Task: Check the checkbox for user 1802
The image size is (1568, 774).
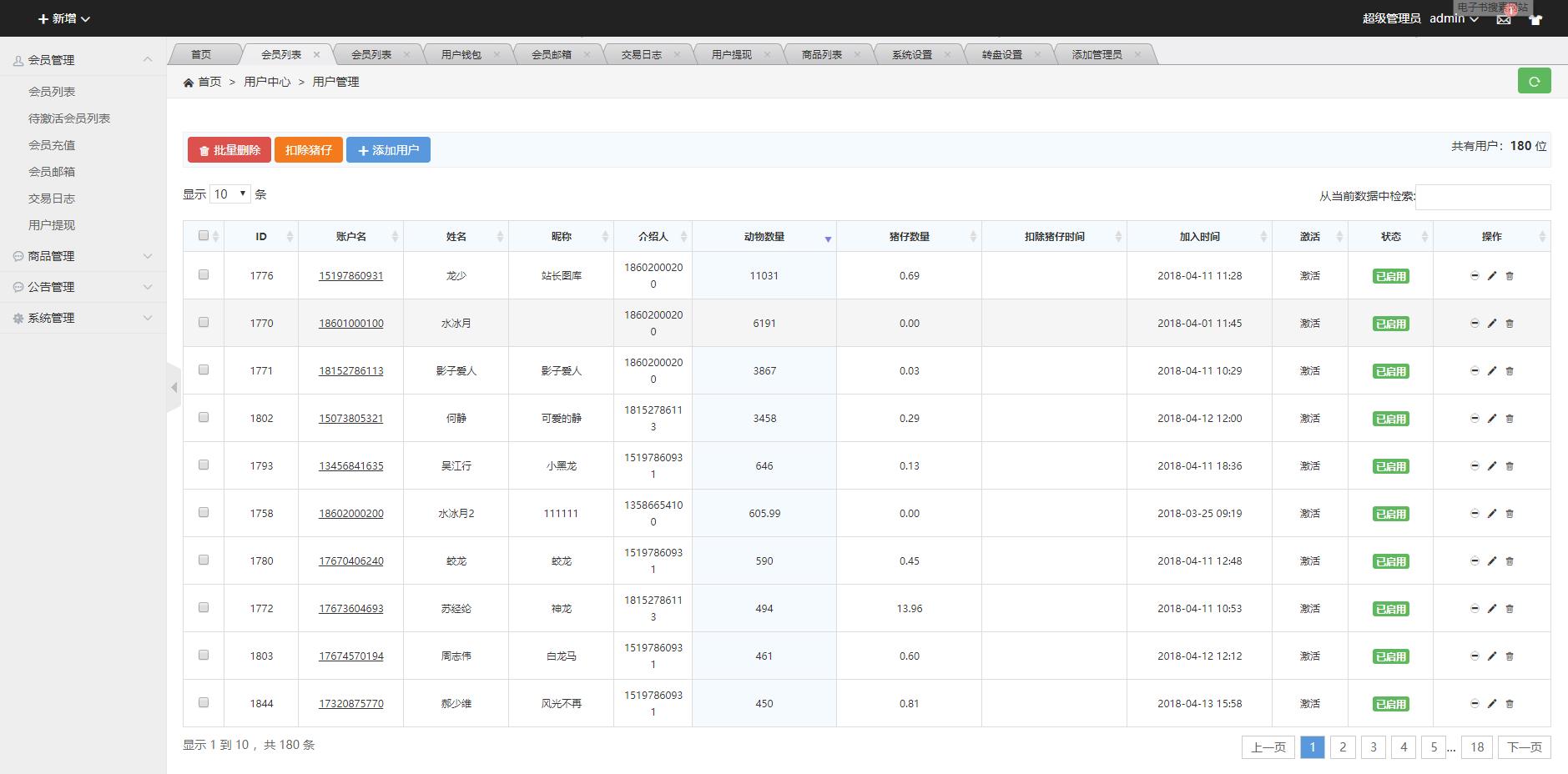Action: (x=204, y=417)
